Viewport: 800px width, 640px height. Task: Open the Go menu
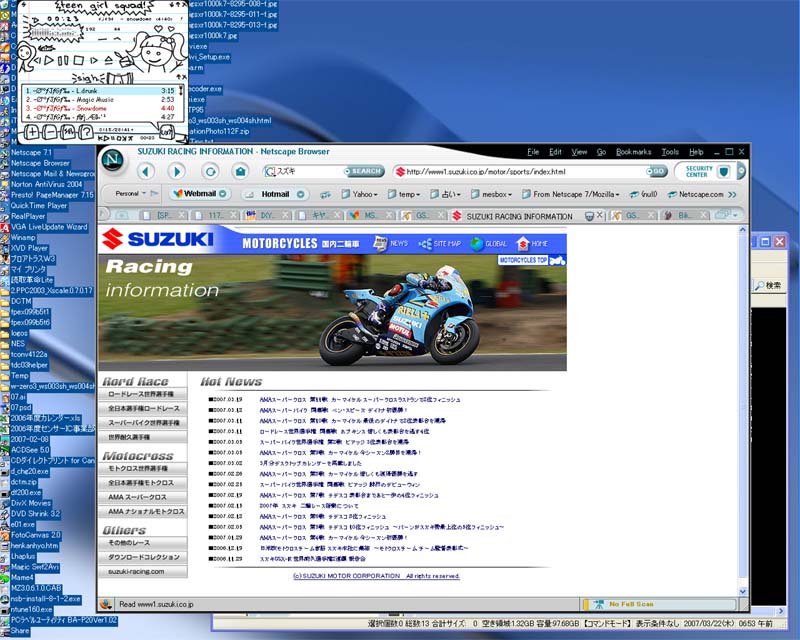(602, 152)
